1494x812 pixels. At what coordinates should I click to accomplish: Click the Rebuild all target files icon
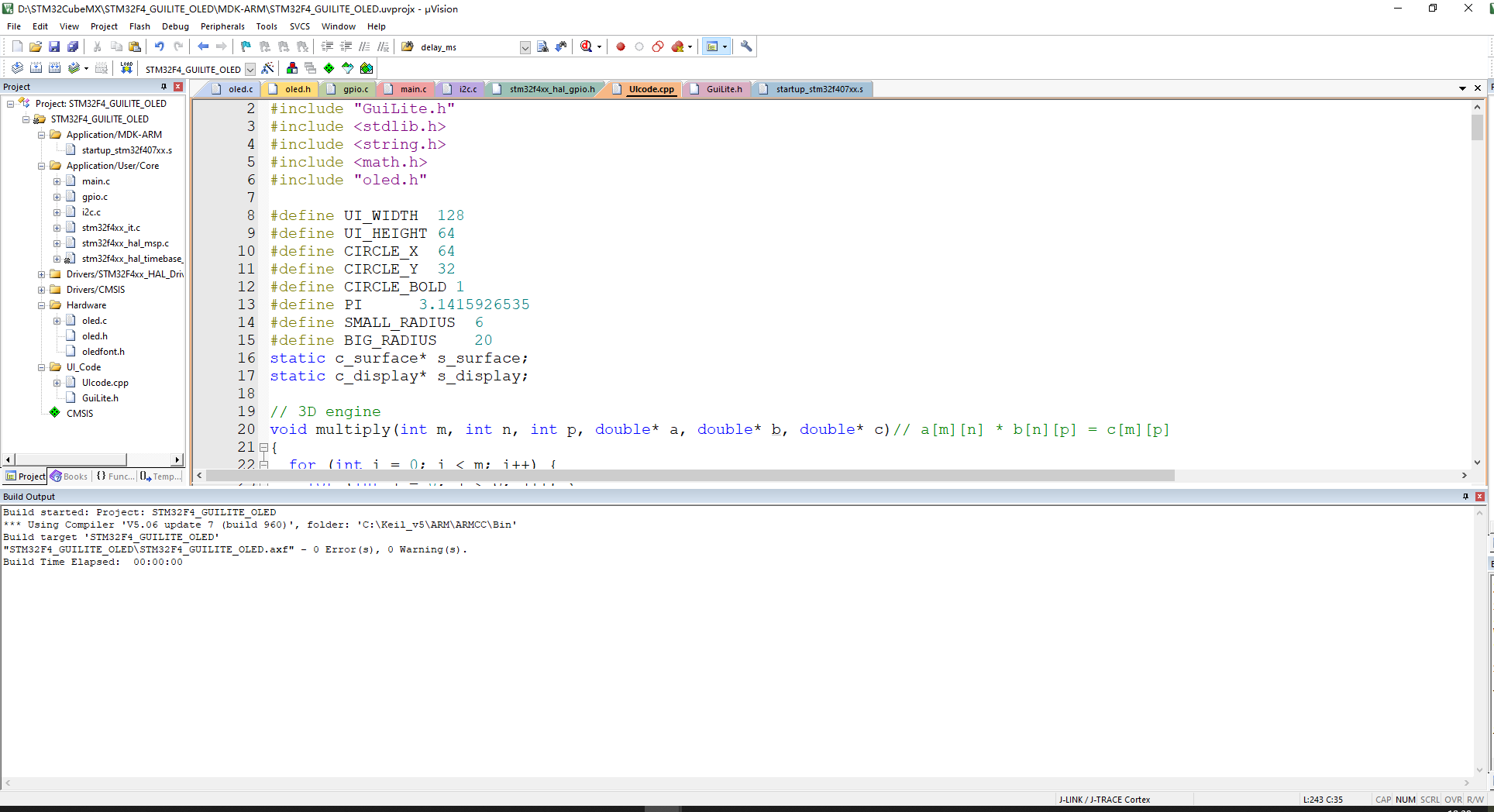point(54,68)
